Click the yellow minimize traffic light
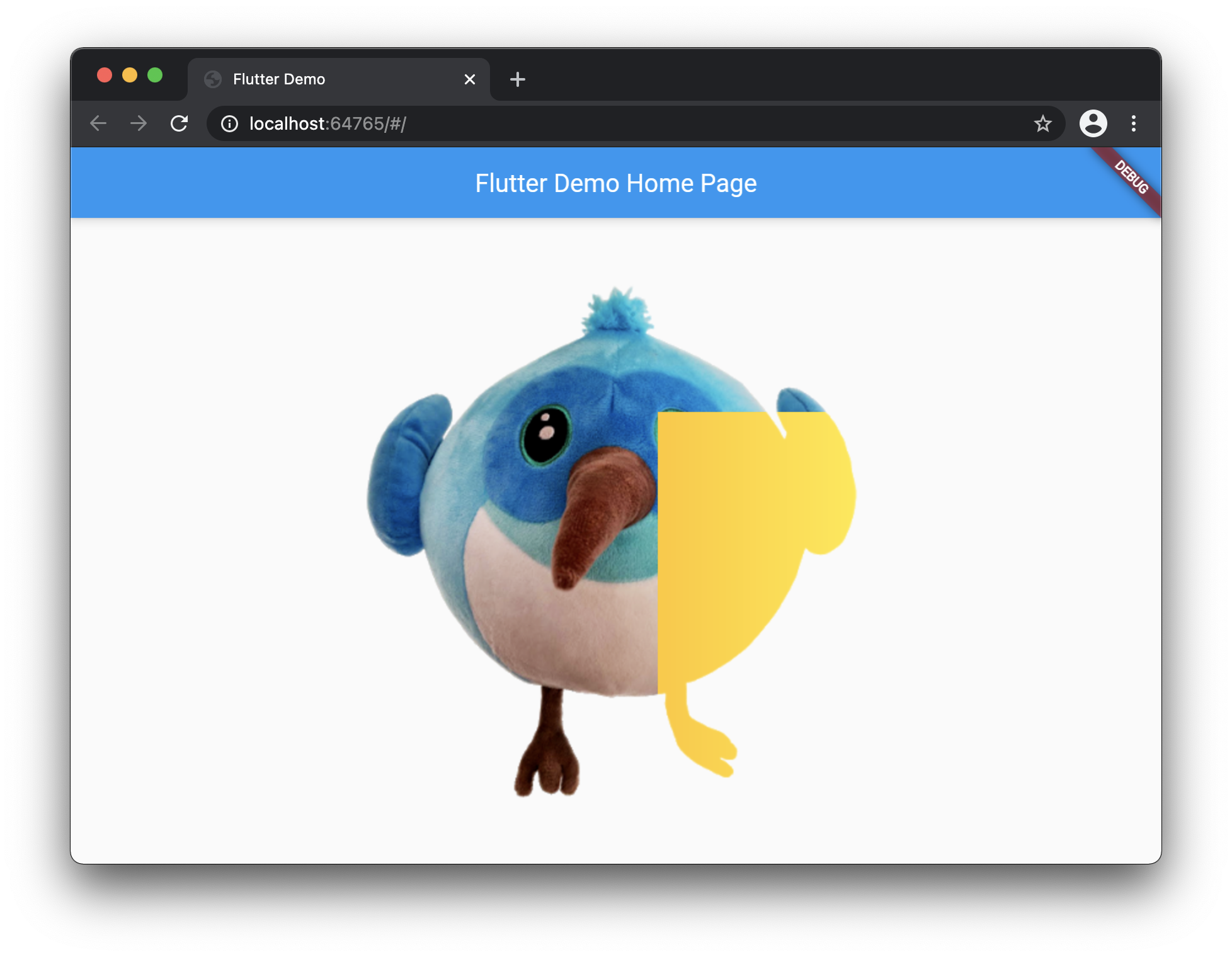The height and width of the screenshot is (957, 1232). [129, 74]
